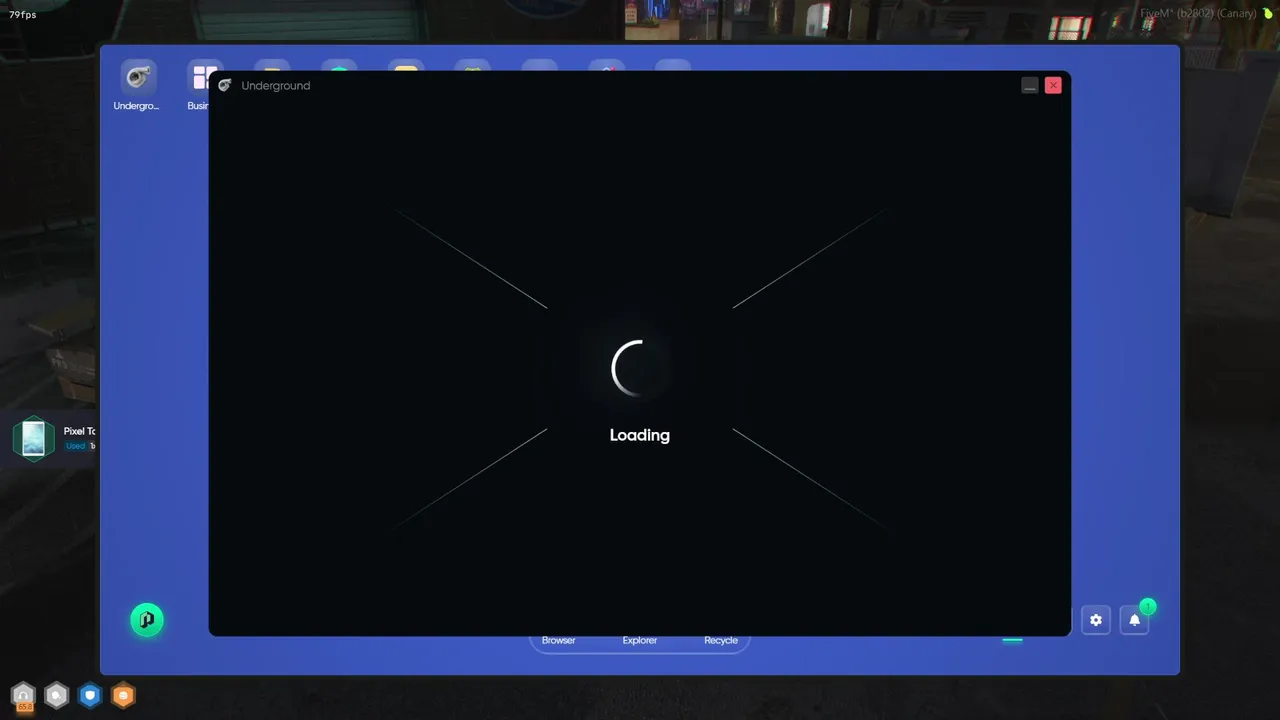Image resolution: width=1280 pixels, height=720 pixels.
Task: Open Explorer from the dock
Action: click(640, 640)
